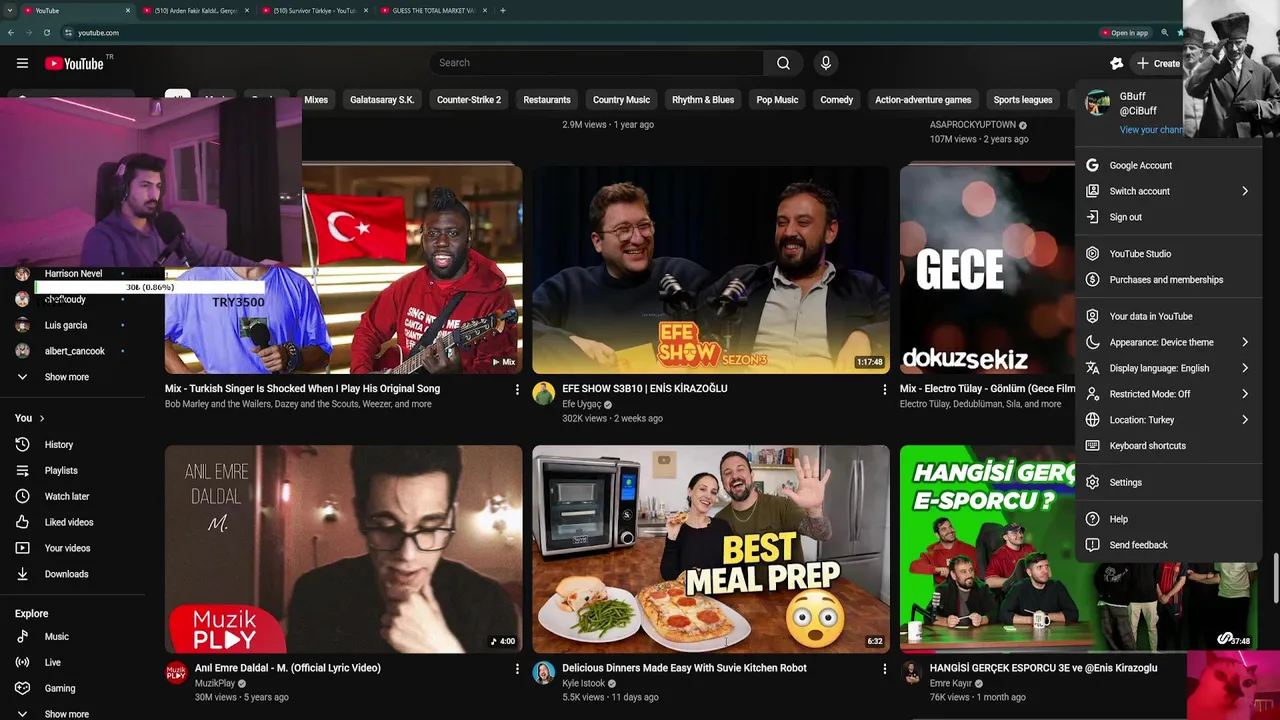Open the You section arrow
This screenshot has width=1280, height=720.
tap(41, 418)
